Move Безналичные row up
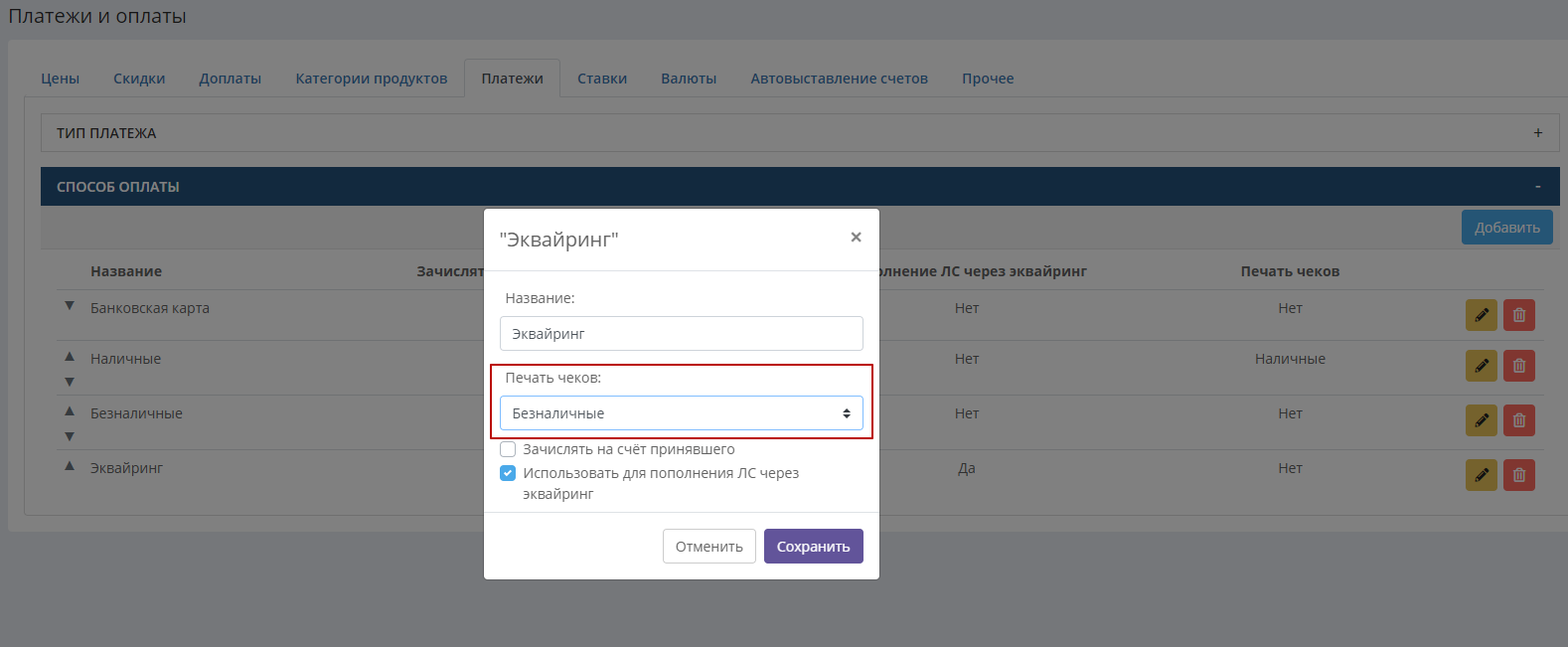The height and width of the screenshot is (647, 1568). (70, 410)
